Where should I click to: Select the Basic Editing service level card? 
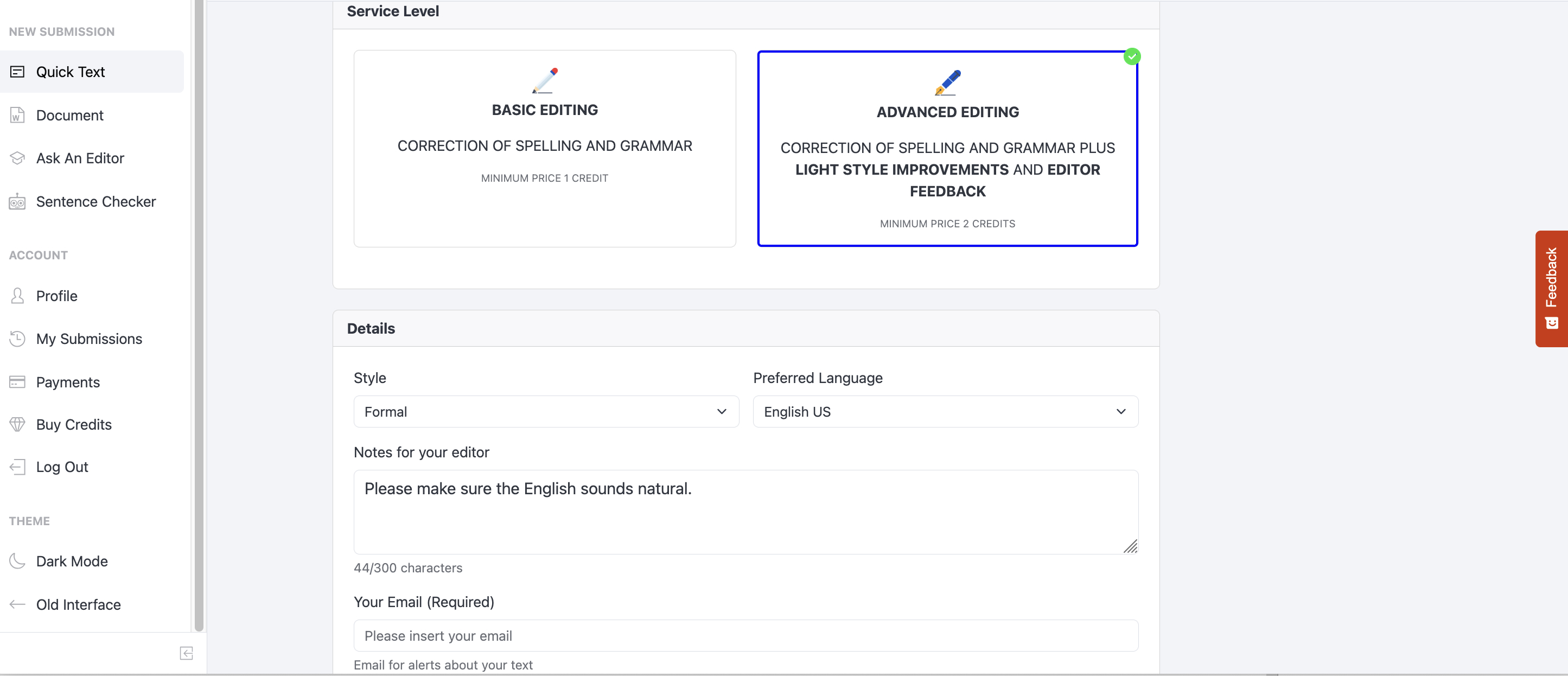(x=545, y=149)
